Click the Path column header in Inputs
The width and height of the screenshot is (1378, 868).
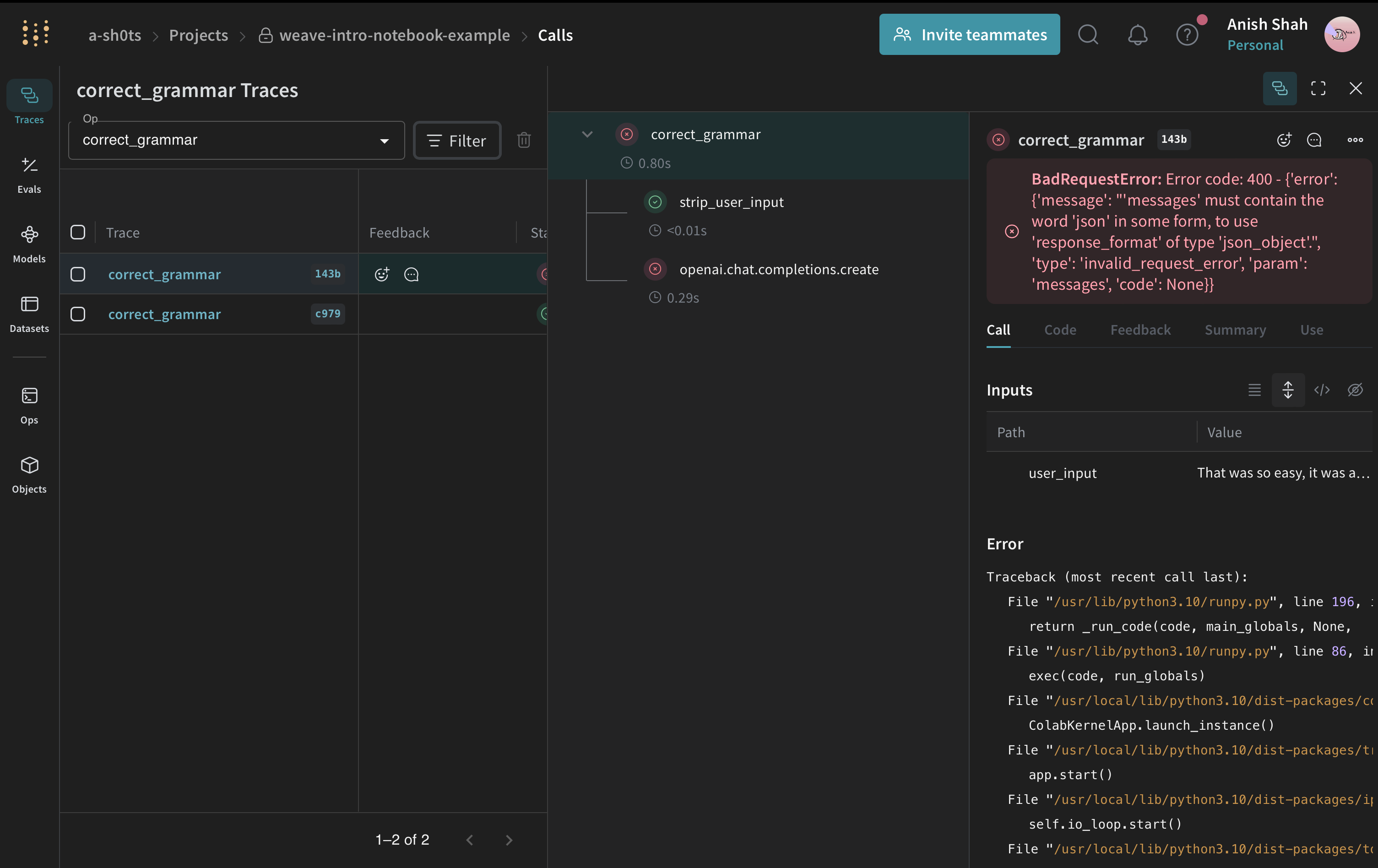point(1011,433)
